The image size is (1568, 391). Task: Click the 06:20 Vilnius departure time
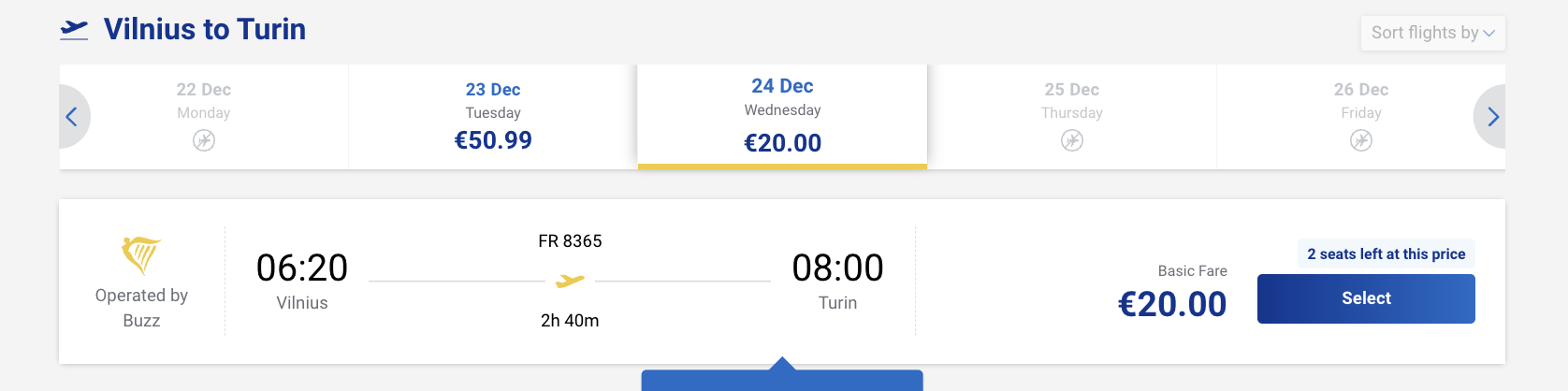tap(302, 268)
